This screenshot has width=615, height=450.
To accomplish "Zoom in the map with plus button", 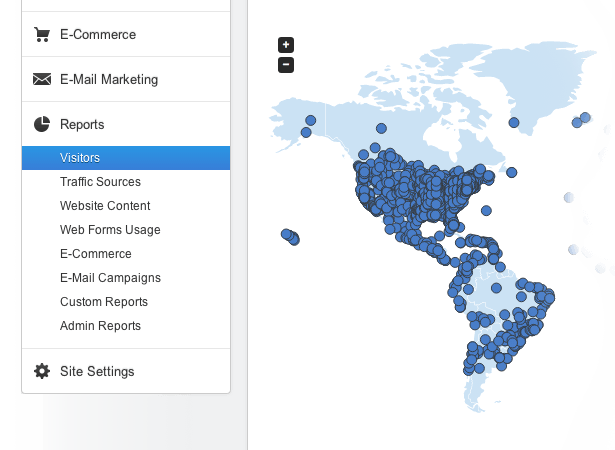I will (x=286, y=45).
